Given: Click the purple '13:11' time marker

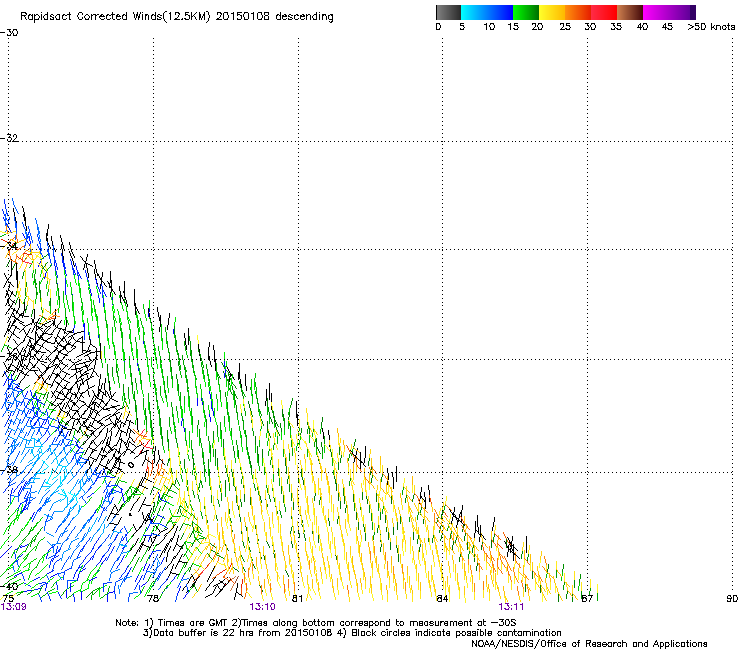Looking at the screenshot, I should pyautogui.click(x=511, y=607).
